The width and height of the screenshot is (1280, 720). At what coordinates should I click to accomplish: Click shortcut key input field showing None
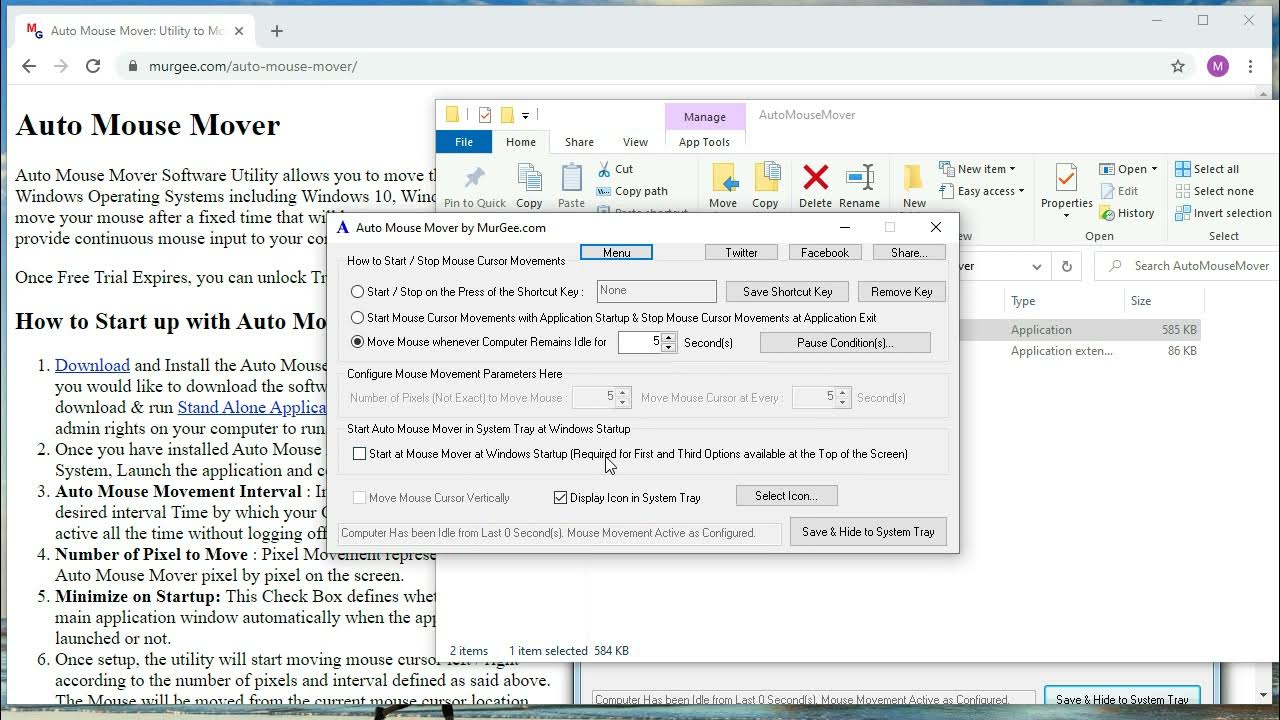click(x=657, y=291)
